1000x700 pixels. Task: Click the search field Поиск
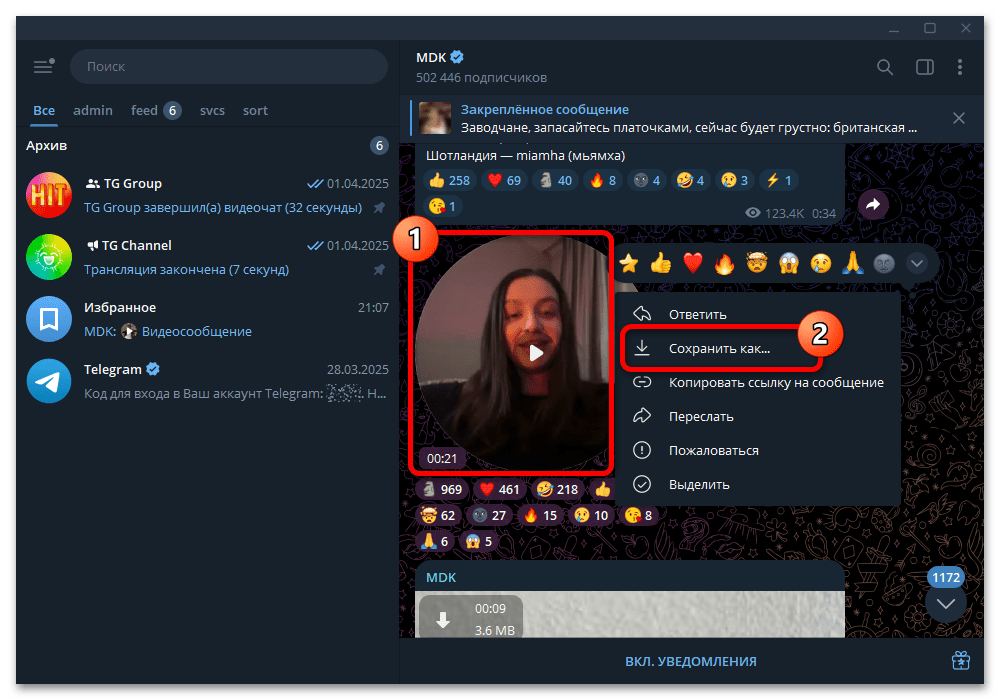(229, 66)
